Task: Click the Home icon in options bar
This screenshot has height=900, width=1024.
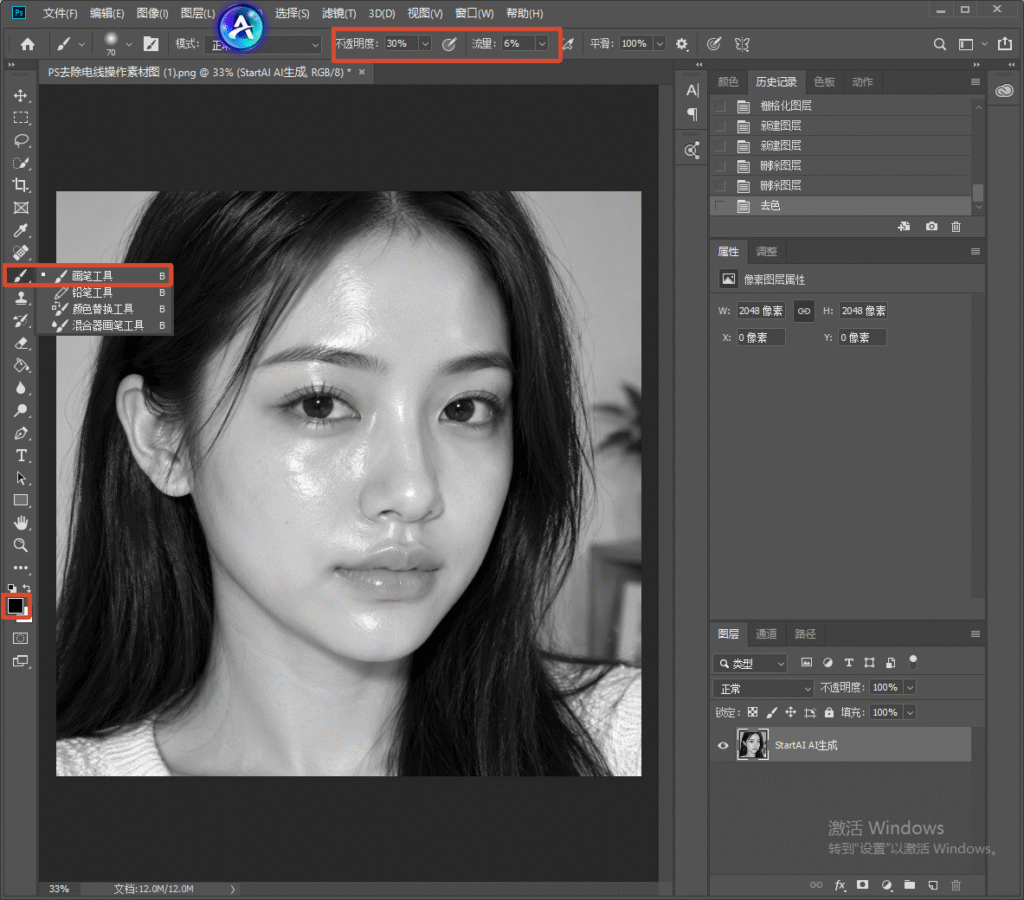Action: click(27, 44)
